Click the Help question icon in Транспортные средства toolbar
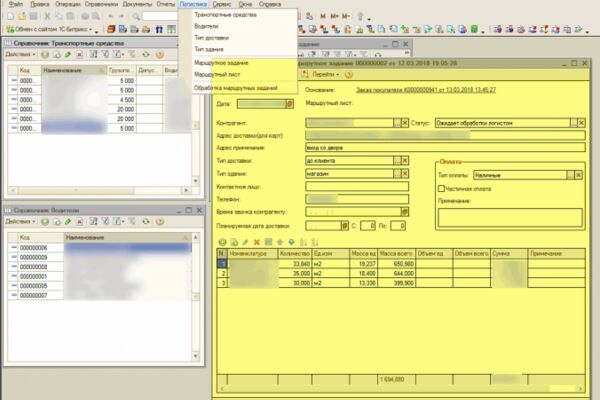The image size is (600, 400). 160,55
